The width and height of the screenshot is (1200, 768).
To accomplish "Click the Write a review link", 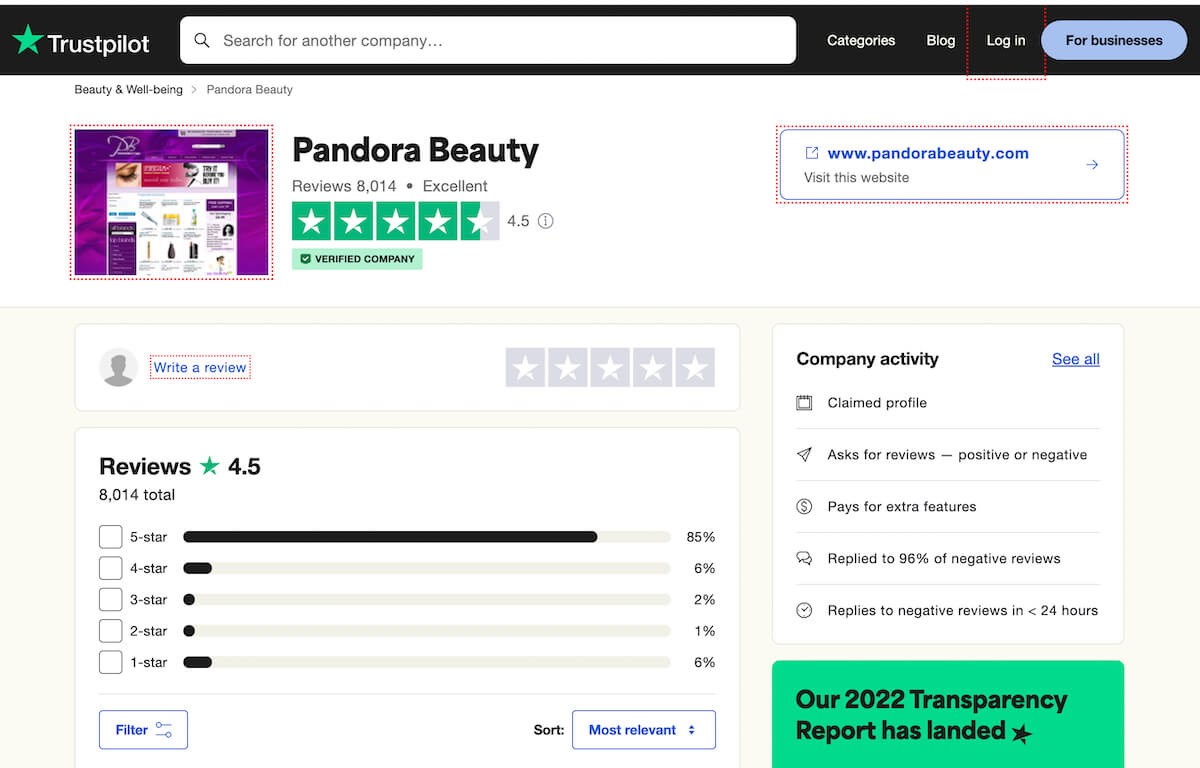I will 199,367.
